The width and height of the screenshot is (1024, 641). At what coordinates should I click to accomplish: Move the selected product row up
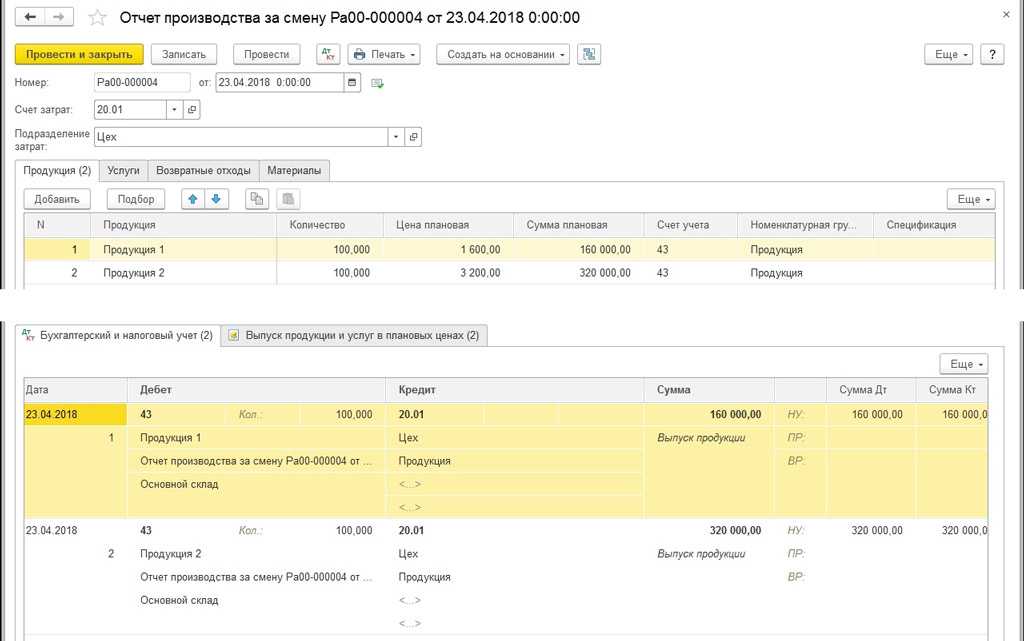click(193, 199)
